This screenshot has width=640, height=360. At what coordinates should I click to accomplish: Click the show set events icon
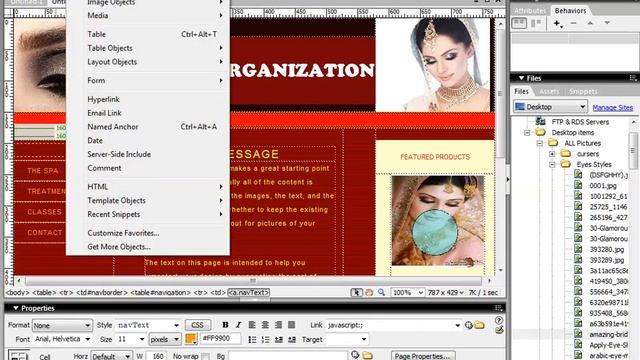pos(519,23)
